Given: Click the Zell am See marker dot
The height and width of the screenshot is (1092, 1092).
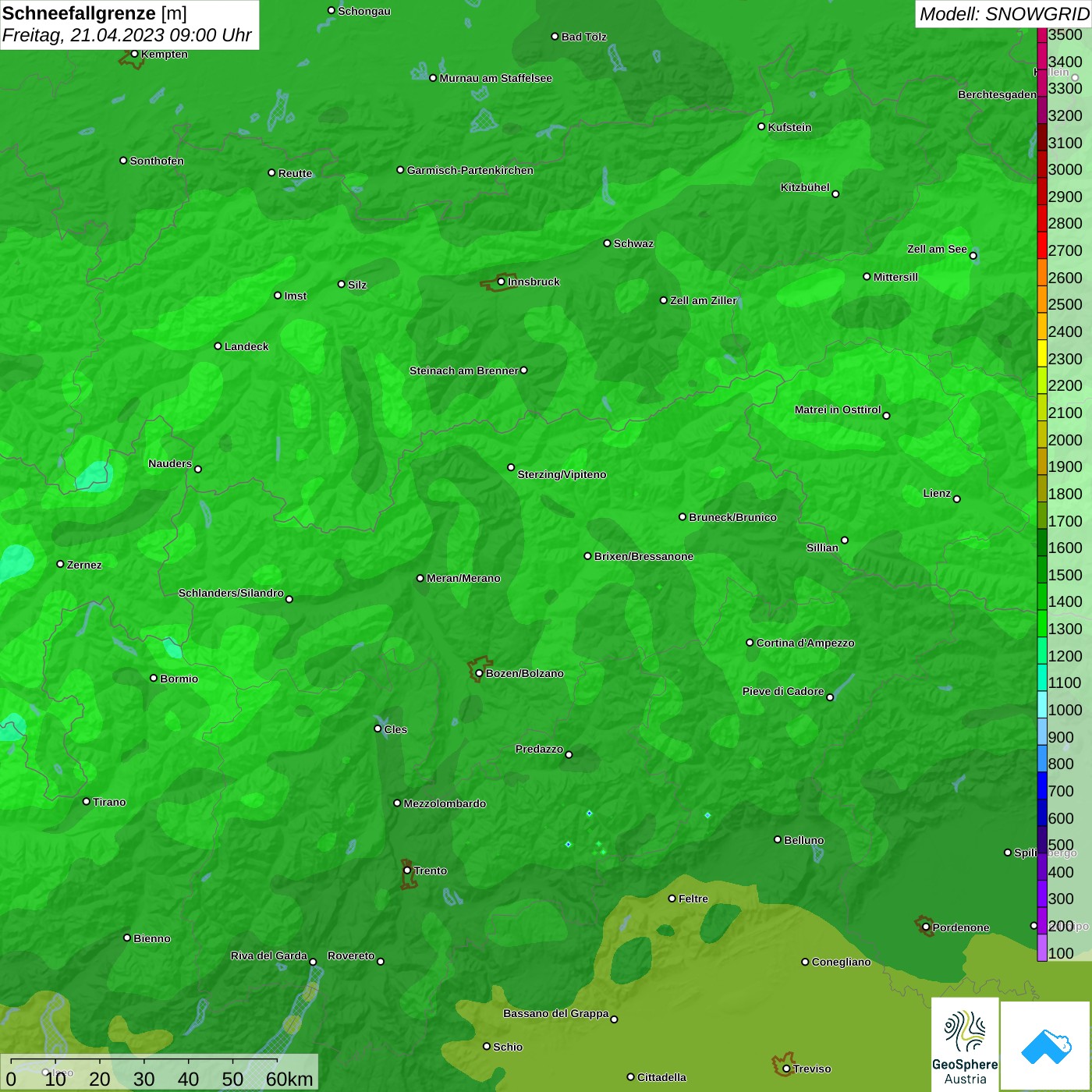Looking at the screenshot, I should tap(973, 256).
